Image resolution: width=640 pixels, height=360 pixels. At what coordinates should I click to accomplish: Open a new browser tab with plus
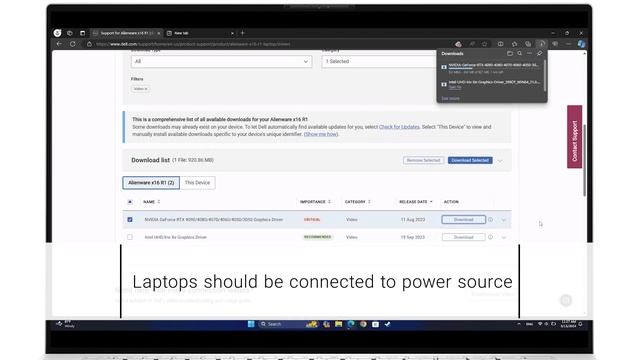242,33
